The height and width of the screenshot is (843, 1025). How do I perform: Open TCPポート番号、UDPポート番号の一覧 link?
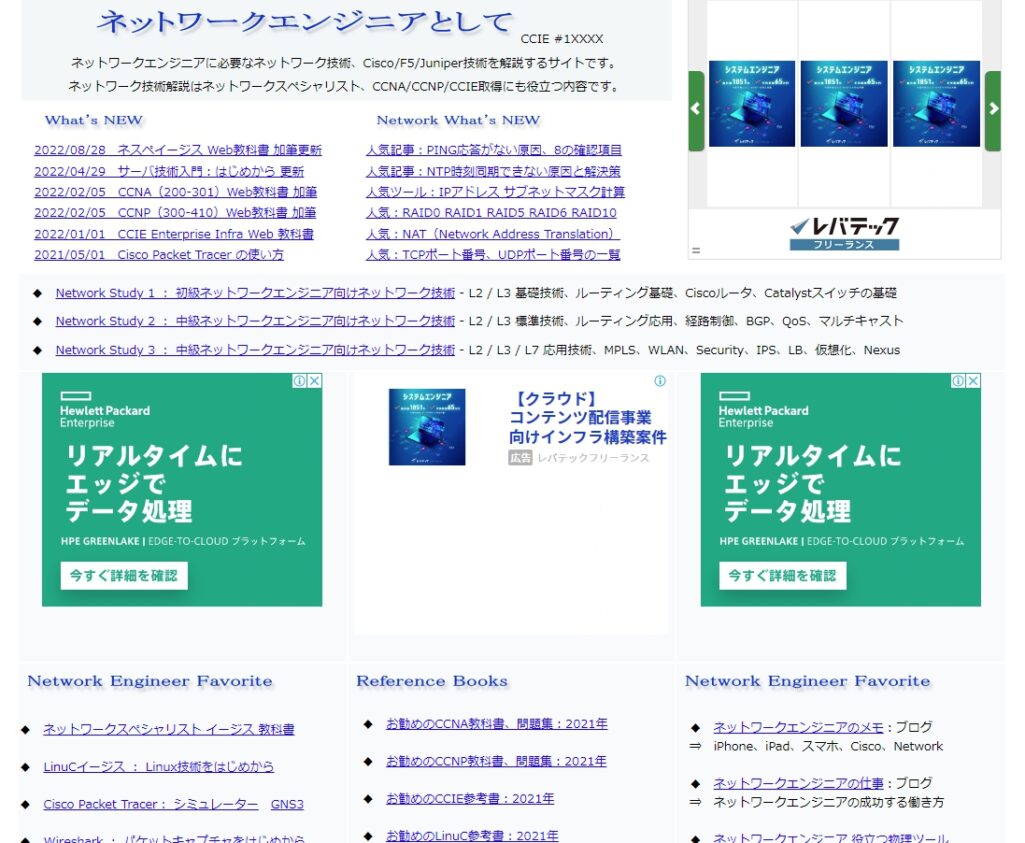(493, 255)
